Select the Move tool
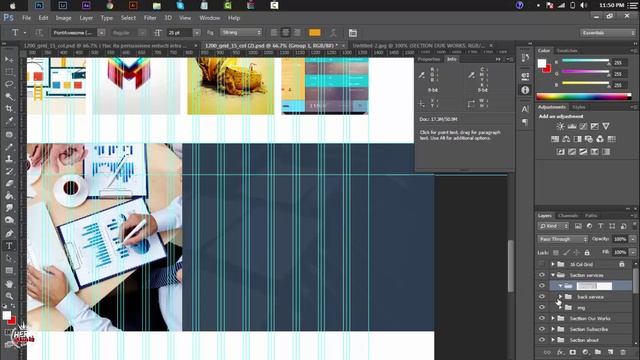Screen dimensions: 640x360 pyautogui.click(x=9, y=60)
